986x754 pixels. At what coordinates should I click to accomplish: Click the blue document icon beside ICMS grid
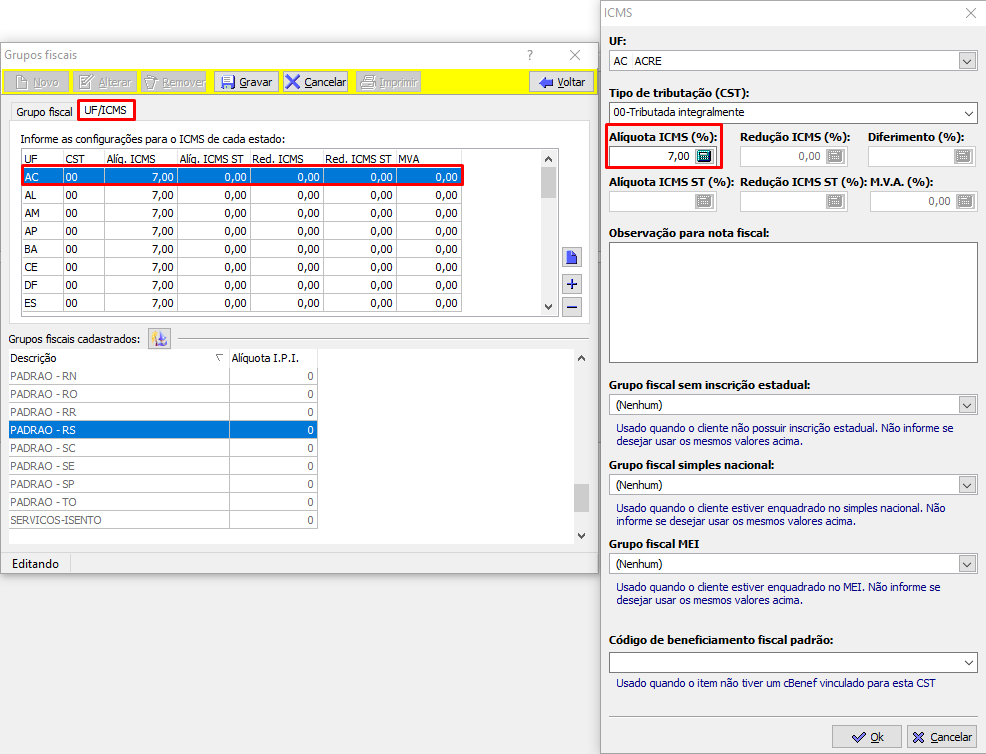[x=572, y=257]
